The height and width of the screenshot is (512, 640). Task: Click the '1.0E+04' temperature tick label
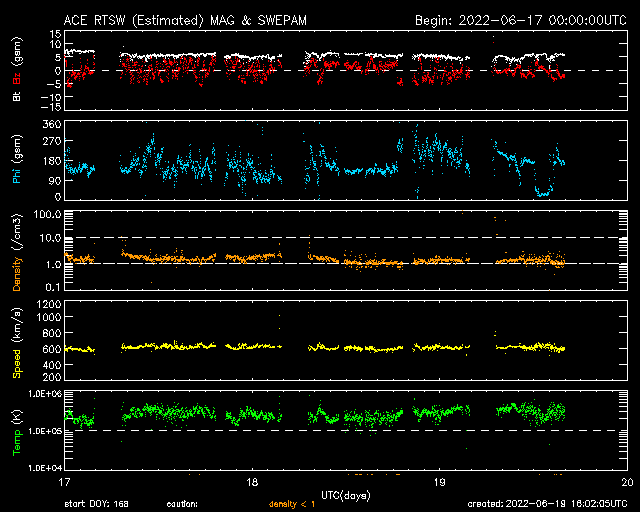pos(45,468)
